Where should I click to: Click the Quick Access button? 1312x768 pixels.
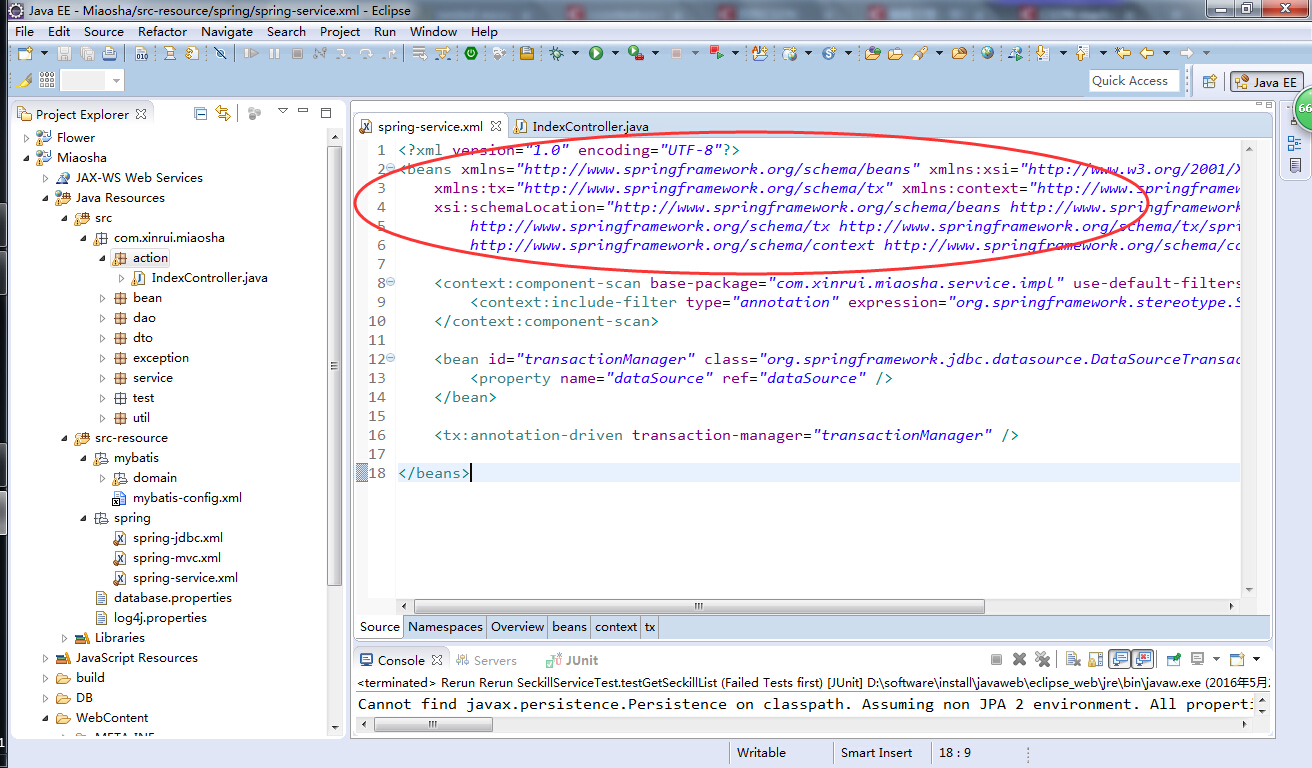[1133, 80]
